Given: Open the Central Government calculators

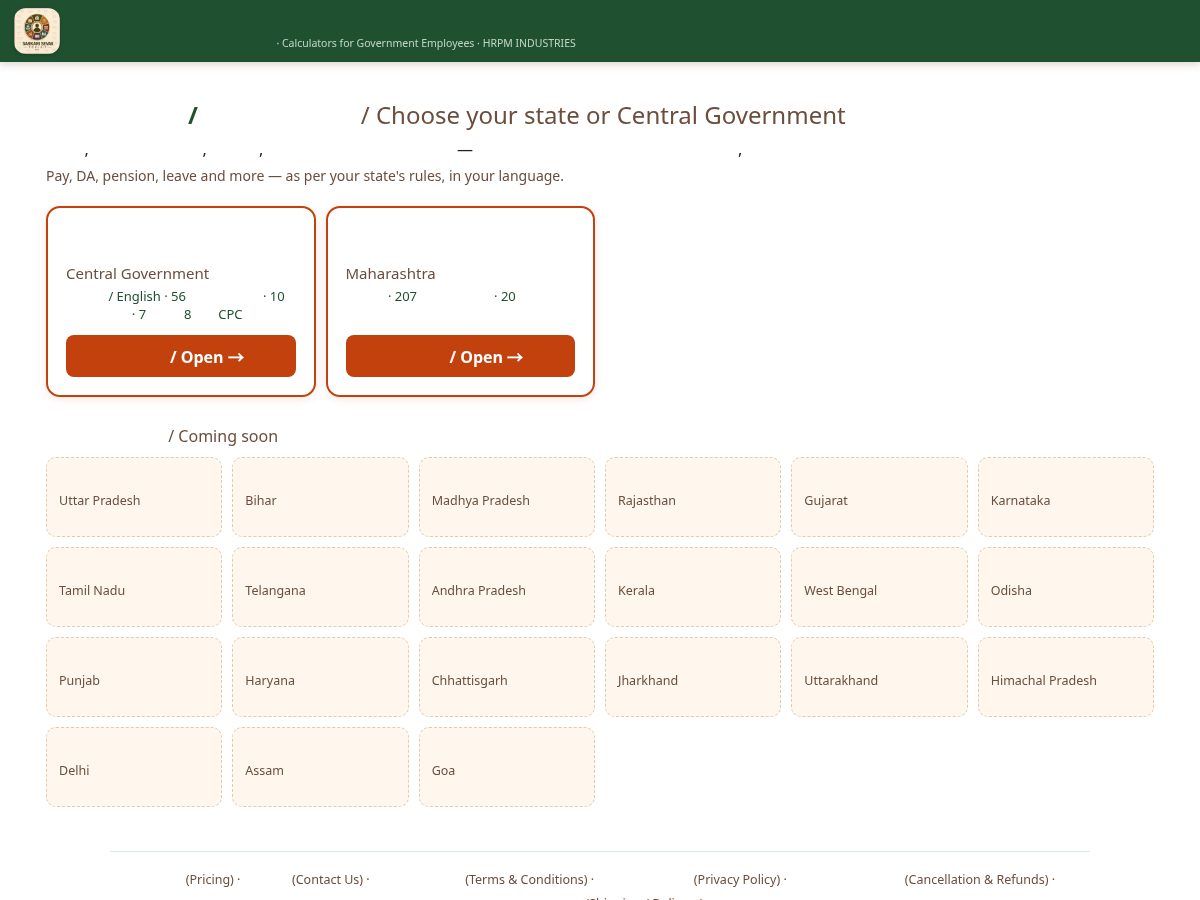Looking at the screenshot, I should click(x=181, y=356).
